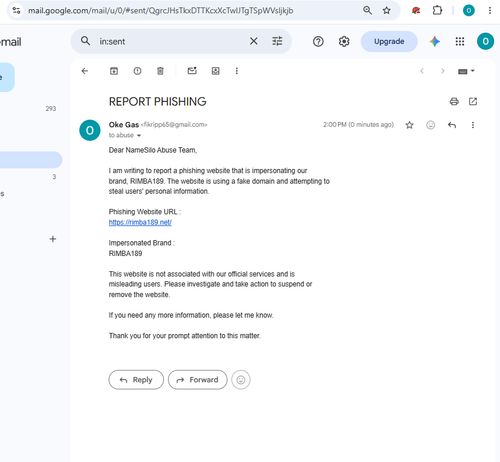Viewport: 500px width, 462px height.
Task: Click the red extension icon in Chrome toolbar
Action: click(x=416, y=11)
